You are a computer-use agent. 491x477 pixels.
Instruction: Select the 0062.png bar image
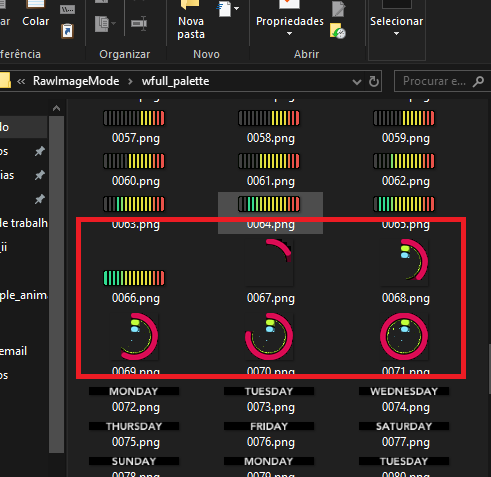point(404,161)
